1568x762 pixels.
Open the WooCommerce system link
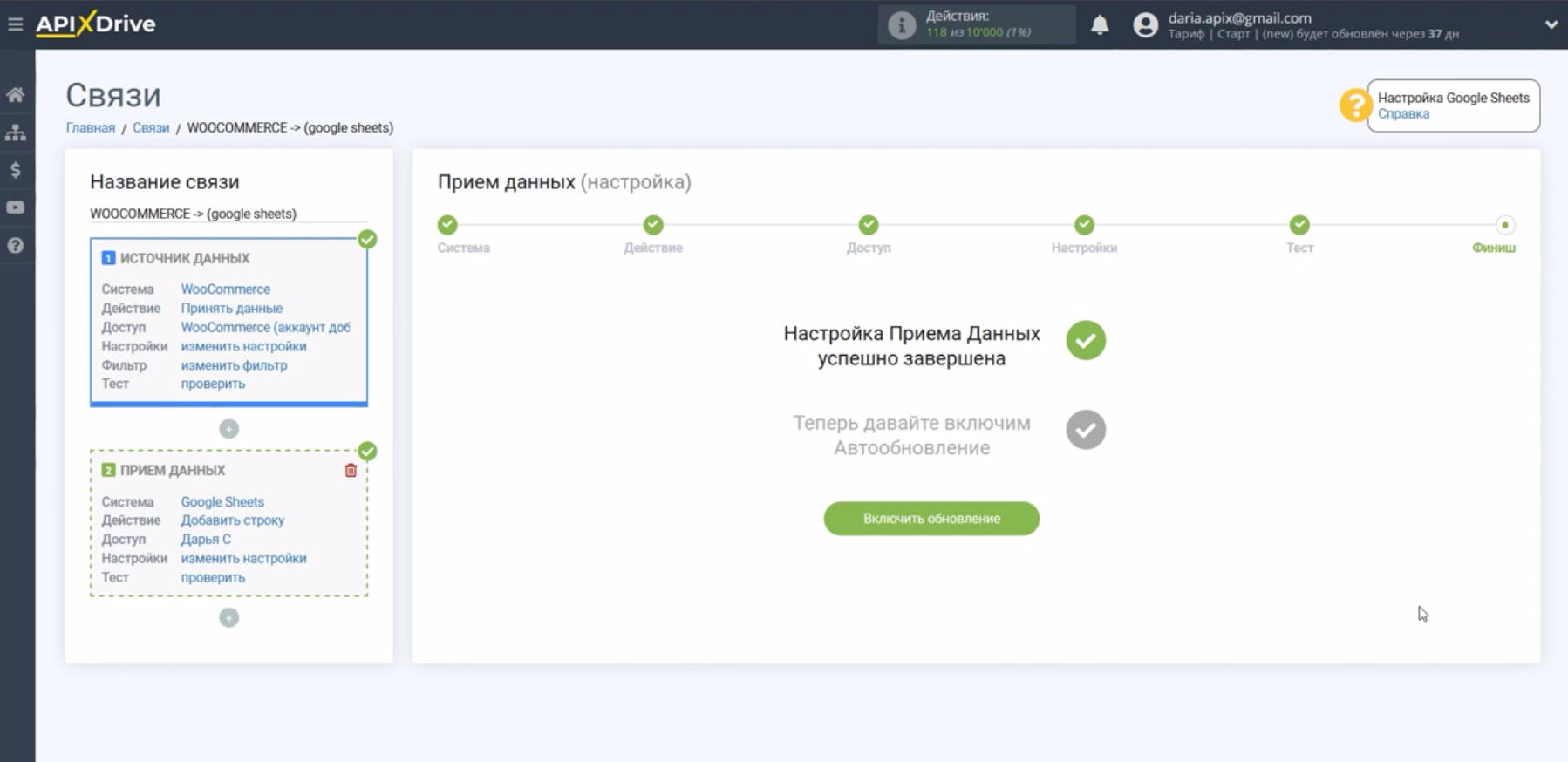[226, 289]
